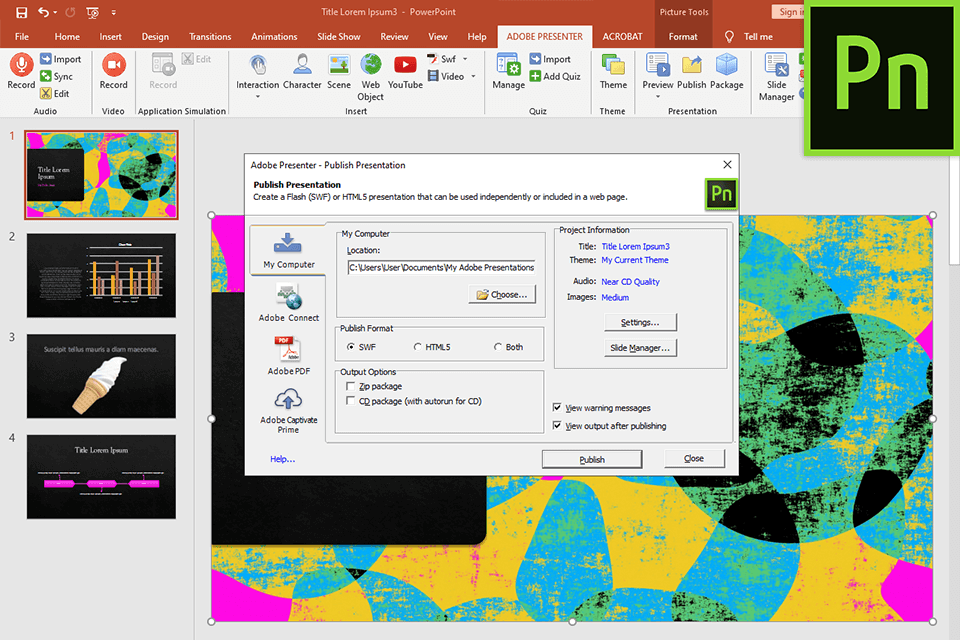
Task: Select slide 4 thumbnail with pink timeline
Action: pos(101,477)
